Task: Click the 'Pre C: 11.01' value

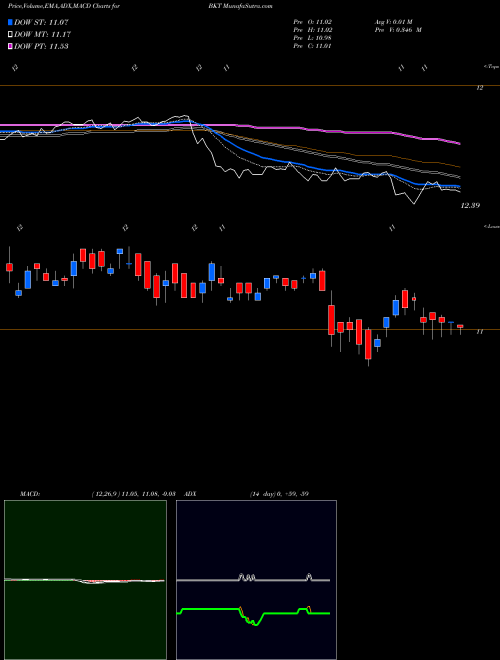Action: point(313,46)
